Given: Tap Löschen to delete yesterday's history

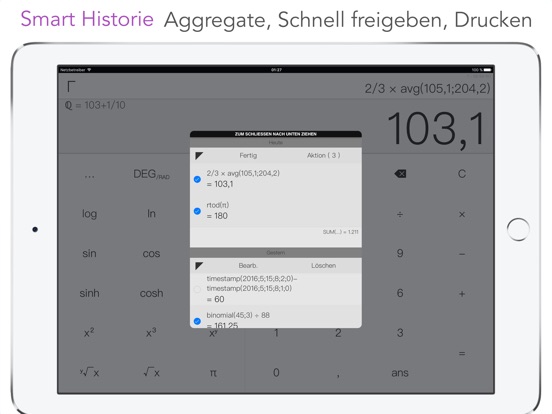Looking at the screenshot, I should [x=324, y=265].
